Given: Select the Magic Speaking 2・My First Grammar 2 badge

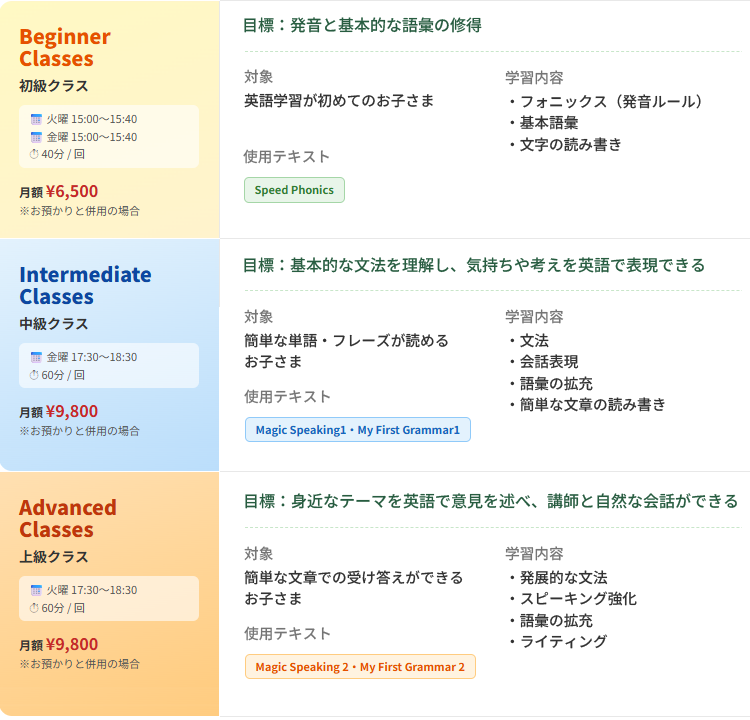Looking at the screenshot, I should [x=360, y=667].
